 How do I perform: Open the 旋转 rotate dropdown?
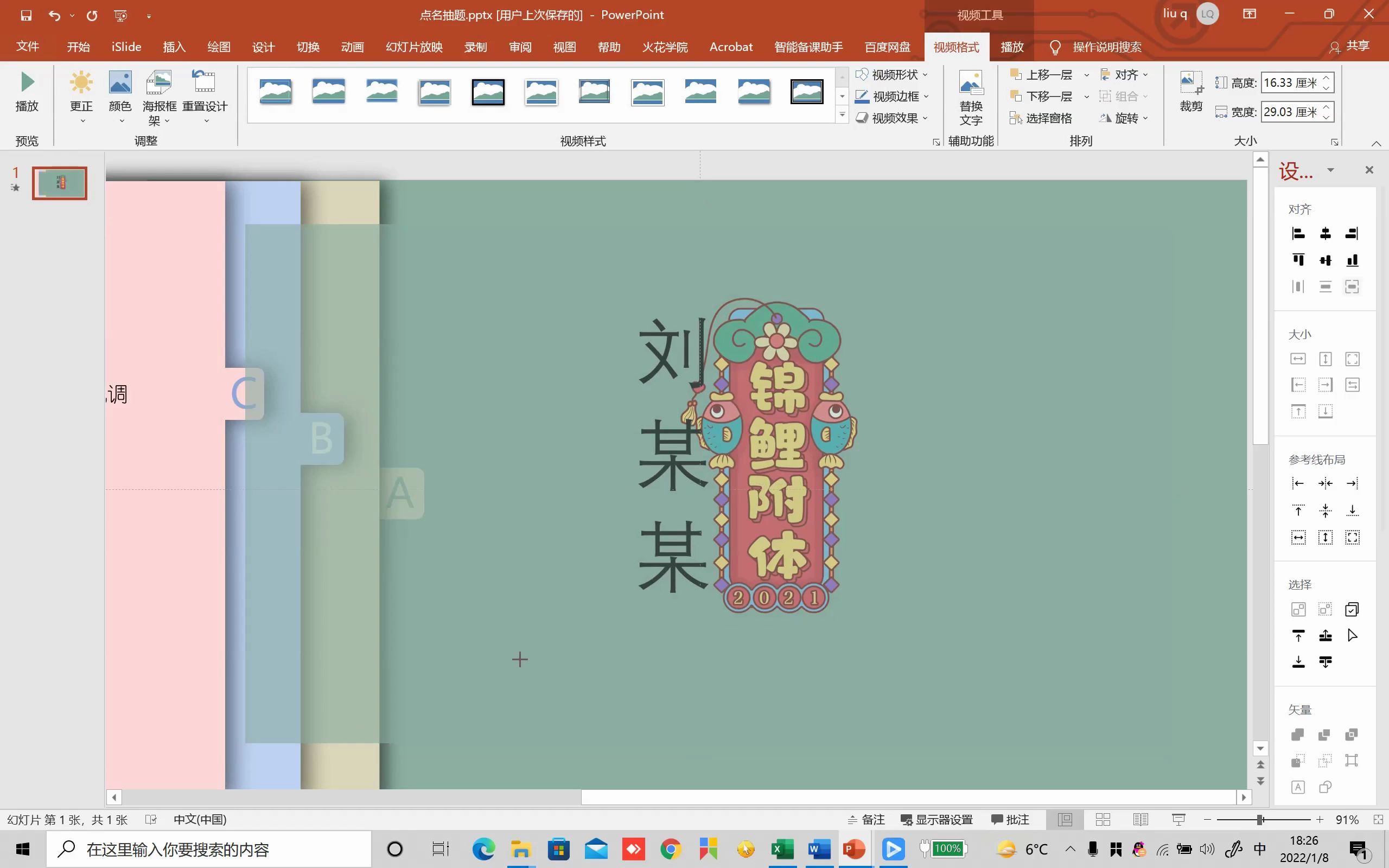(x=1124, y=118)
